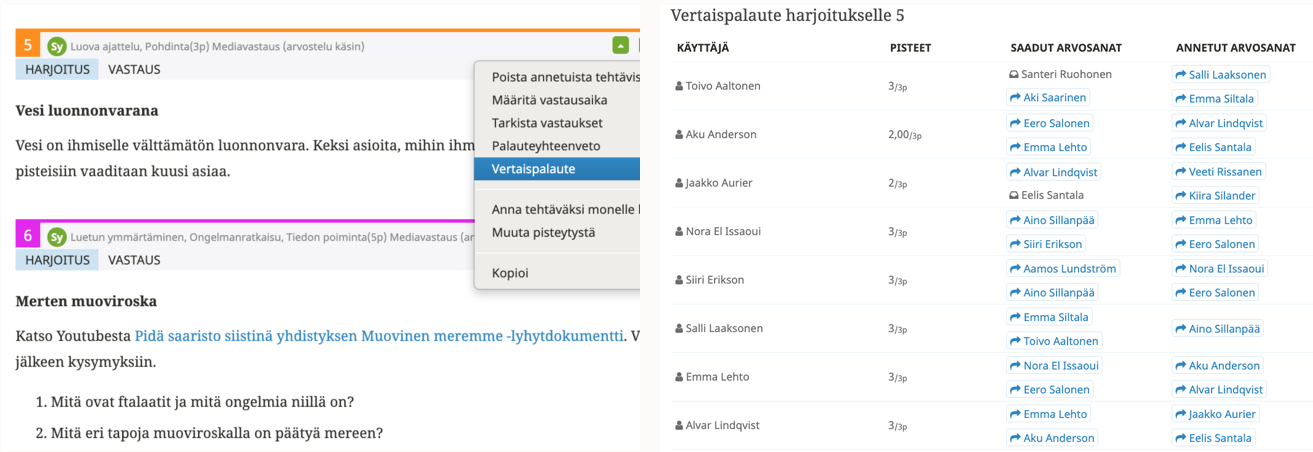Screen dimensions: 1313x452
Task: Open the VASTAUS tab of exercise 5
Action: (134, 70)
